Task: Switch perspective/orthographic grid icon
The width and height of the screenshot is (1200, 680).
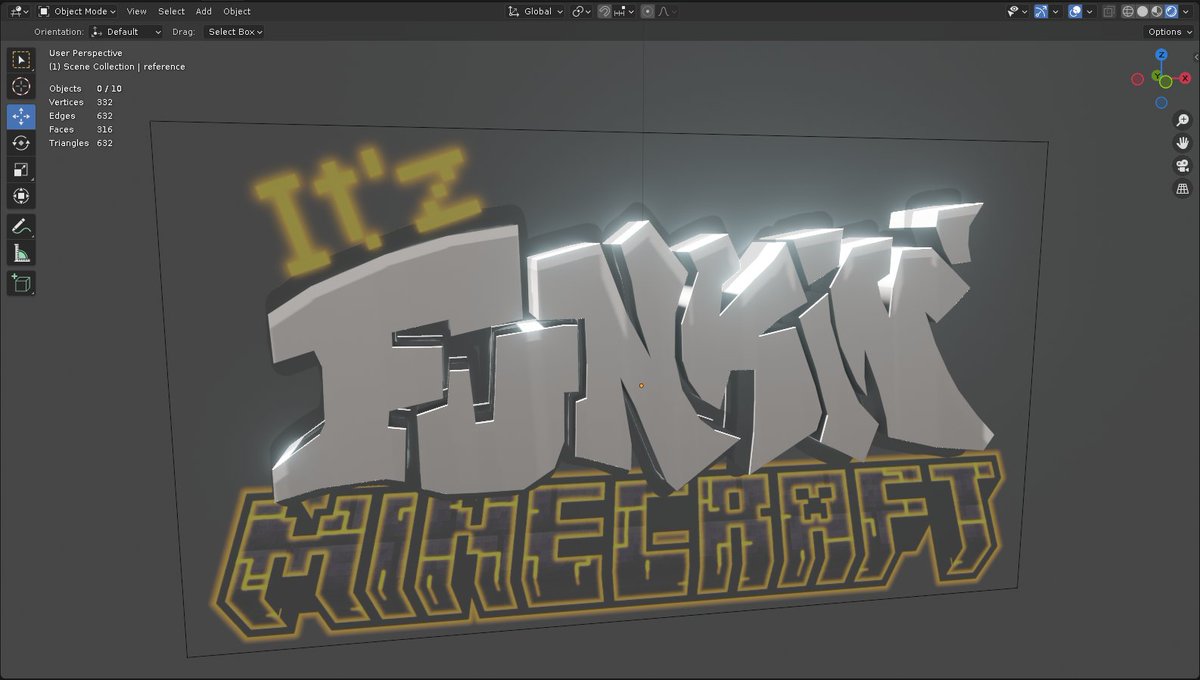Action: 1183,188
